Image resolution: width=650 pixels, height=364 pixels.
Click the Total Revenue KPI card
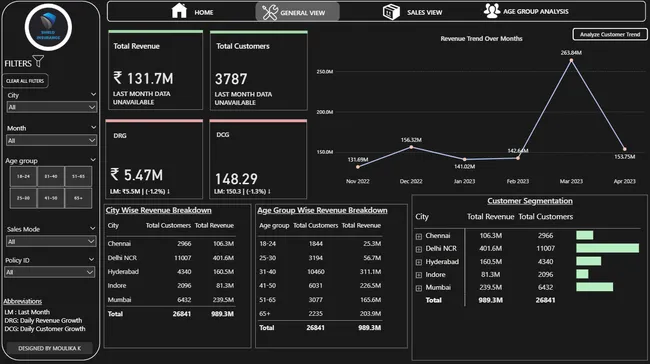(x=155, y=70)
